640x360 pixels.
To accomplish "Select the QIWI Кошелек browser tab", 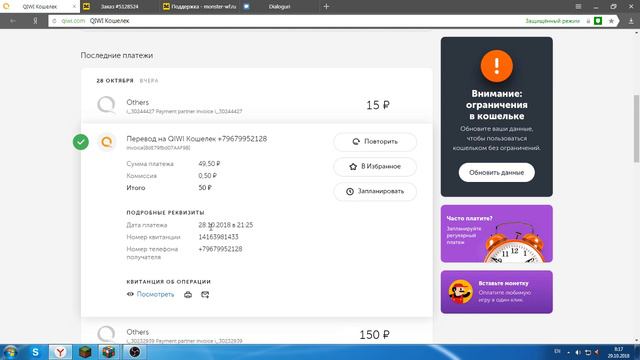I will pos(40,7).
